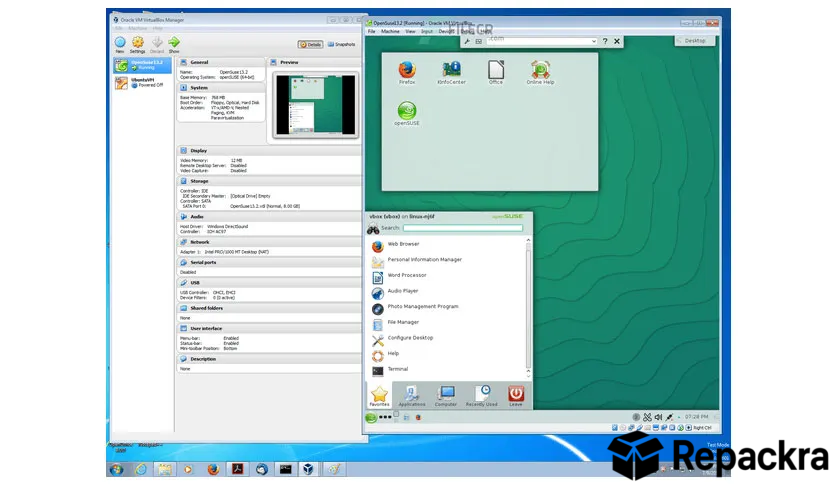Click question mark help icon in guest toolbar

605,41
